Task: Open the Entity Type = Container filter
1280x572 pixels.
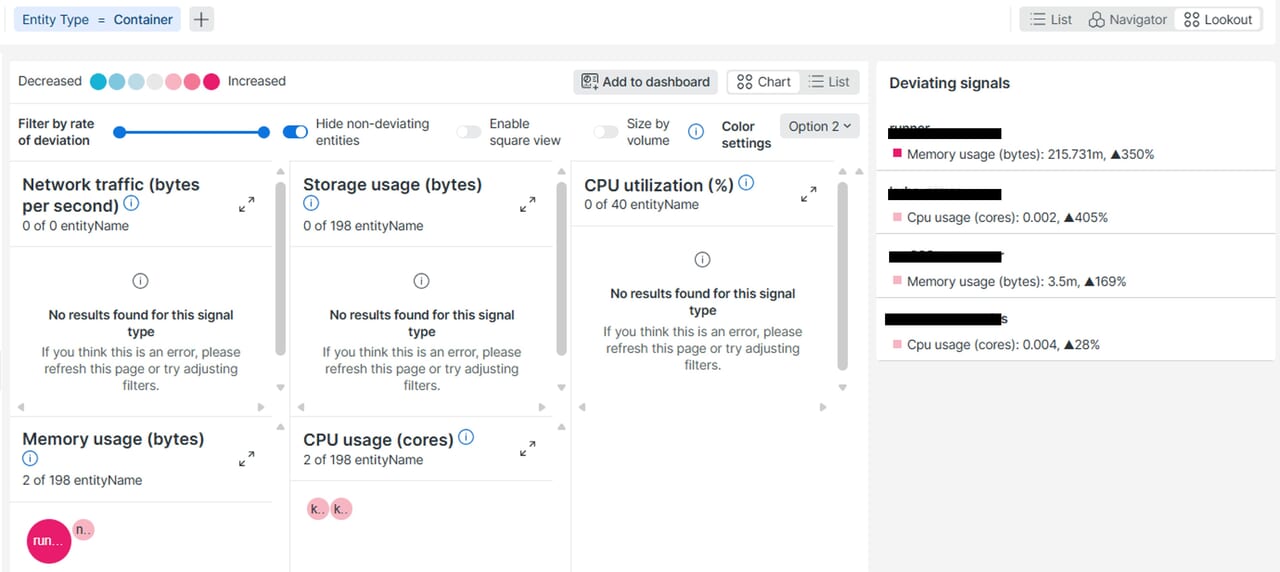Action: pos(97,19)
